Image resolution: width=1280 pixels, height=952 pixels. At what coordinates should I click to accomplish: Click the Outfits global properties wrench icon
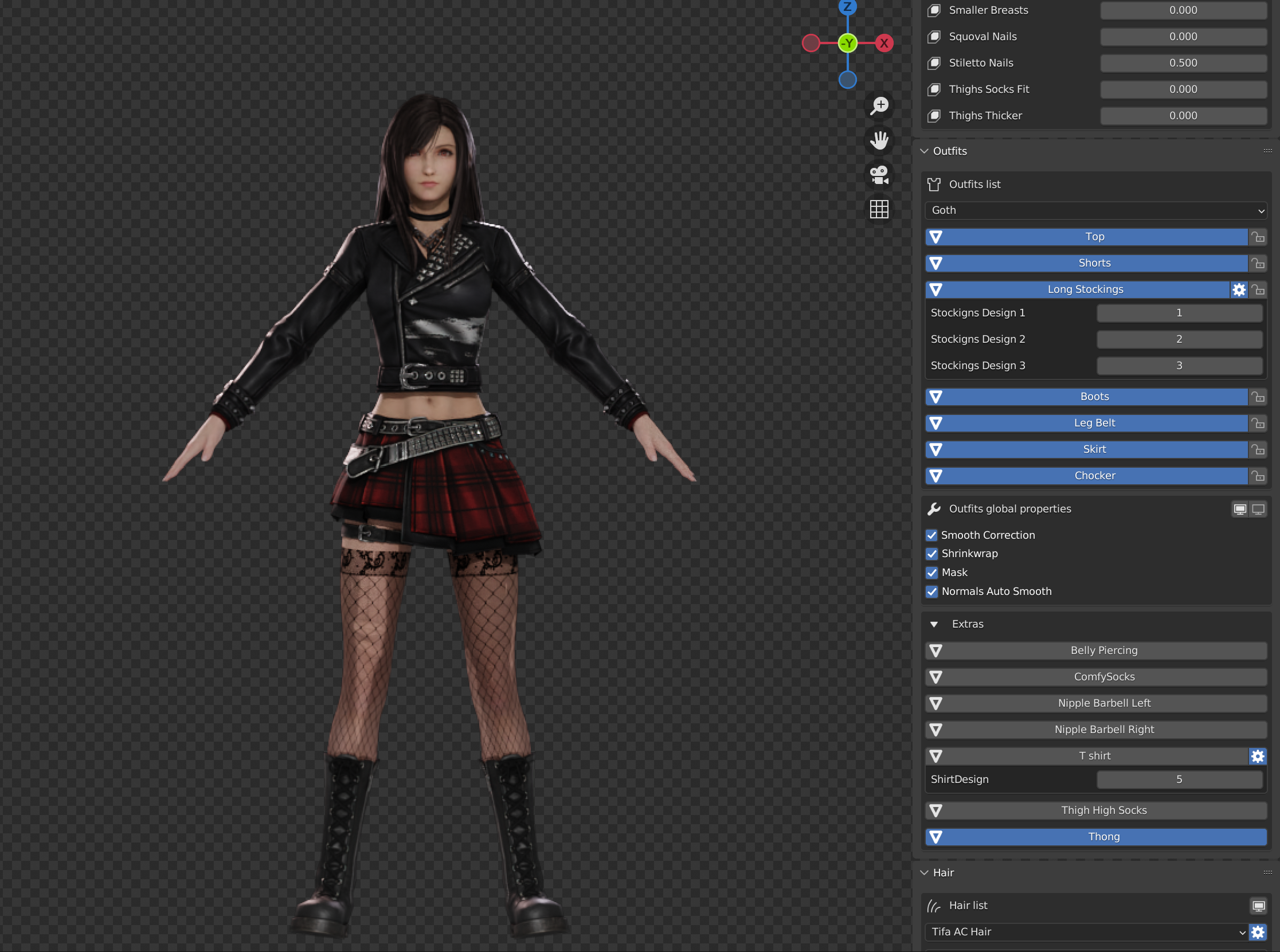934,509
